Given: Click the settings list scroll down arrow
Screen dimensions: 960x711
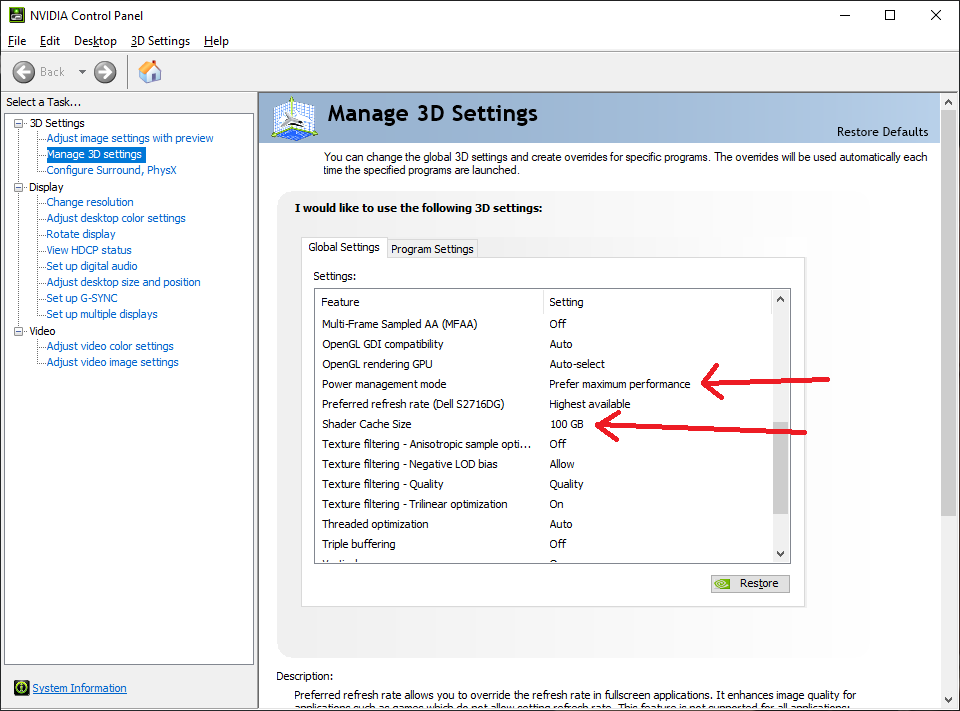Looking at the screenshot, I should click(781, 553).
